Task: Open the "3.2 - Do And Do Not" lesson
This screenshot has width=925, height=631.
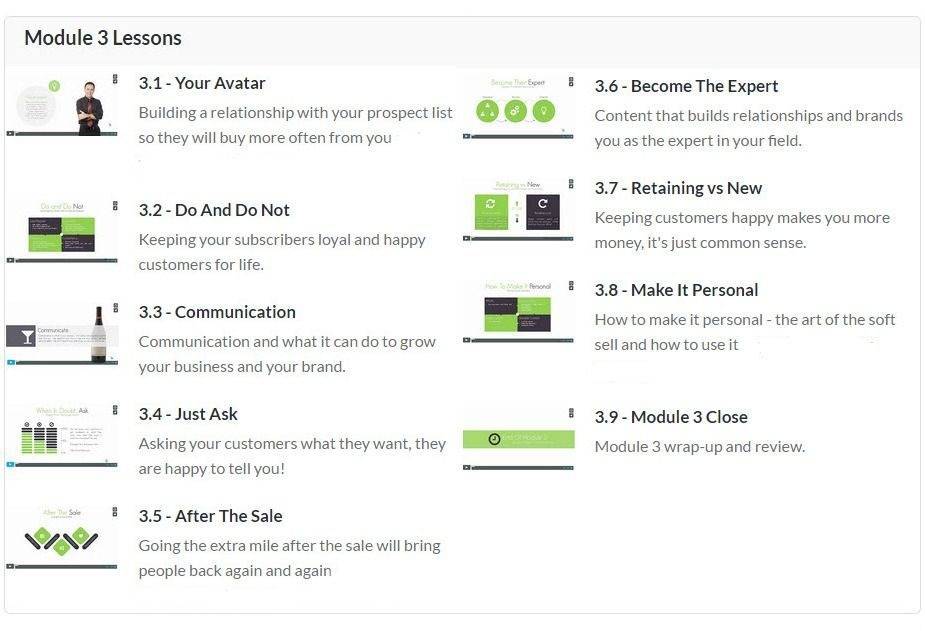Action: pyautogui.click(x=214, y=210)
